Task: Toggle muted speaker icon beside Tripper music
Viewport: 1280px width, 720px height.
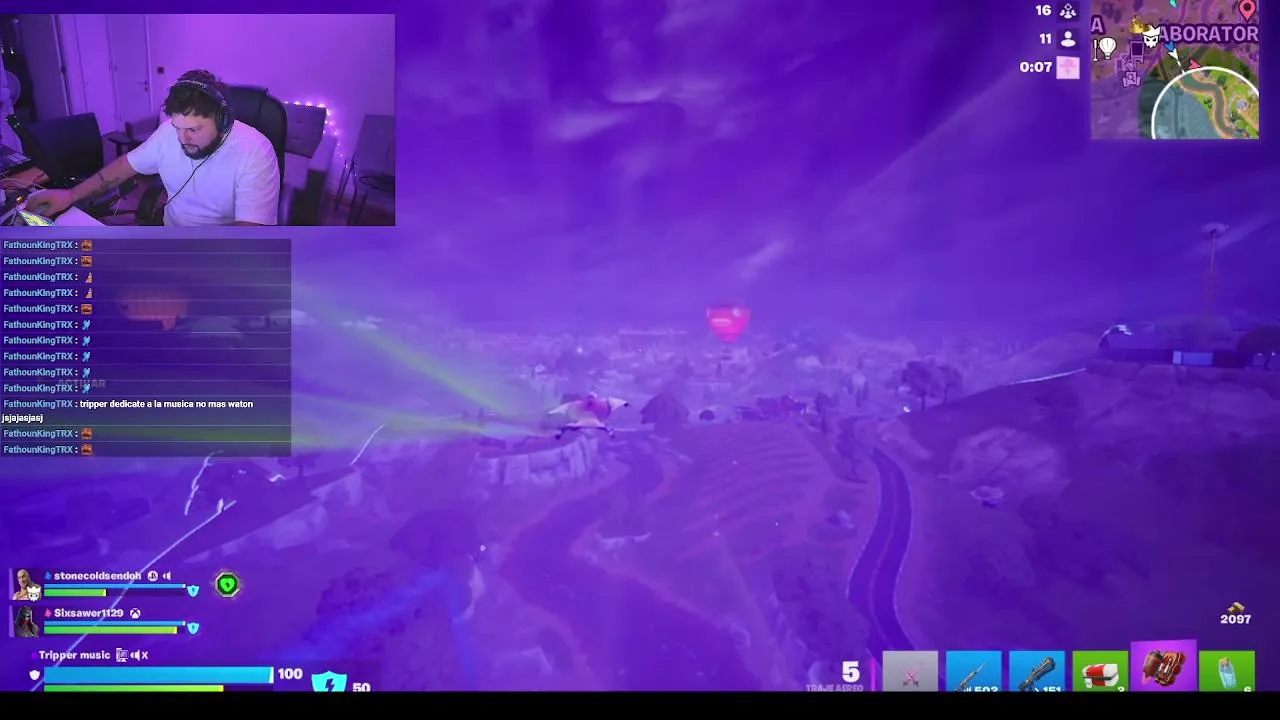Action: 139,655
